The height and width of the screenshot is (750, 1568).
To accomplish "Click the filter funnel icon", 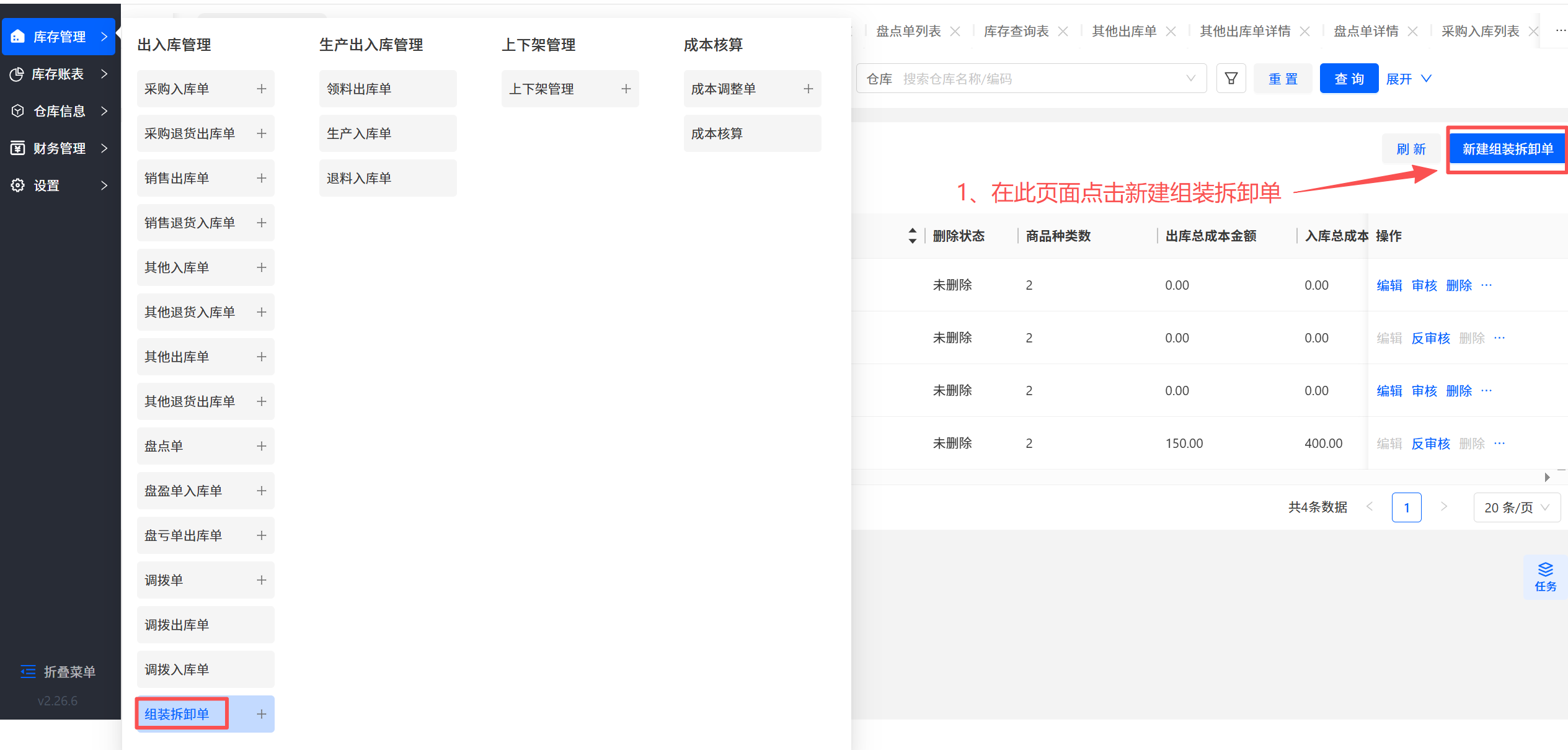I will [1231, 79].
